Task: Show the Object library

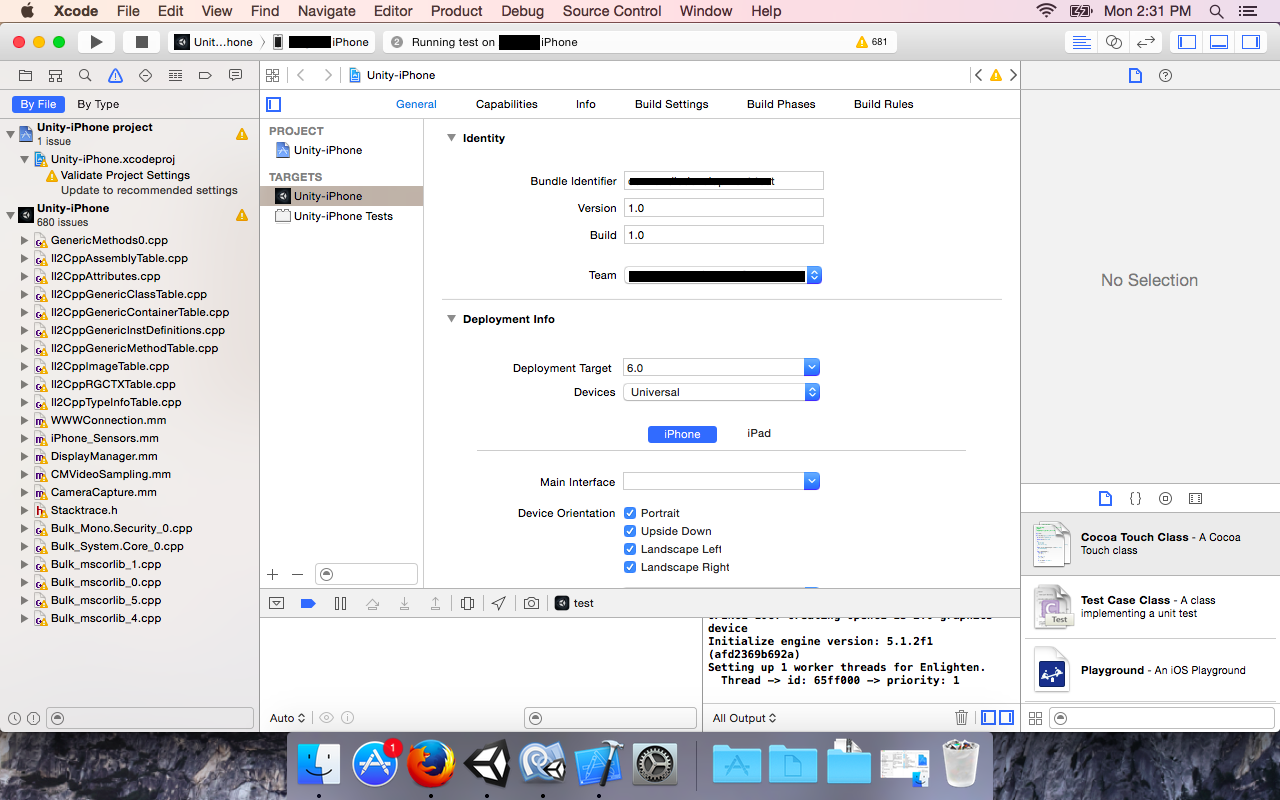Action: coord(1165,498)
